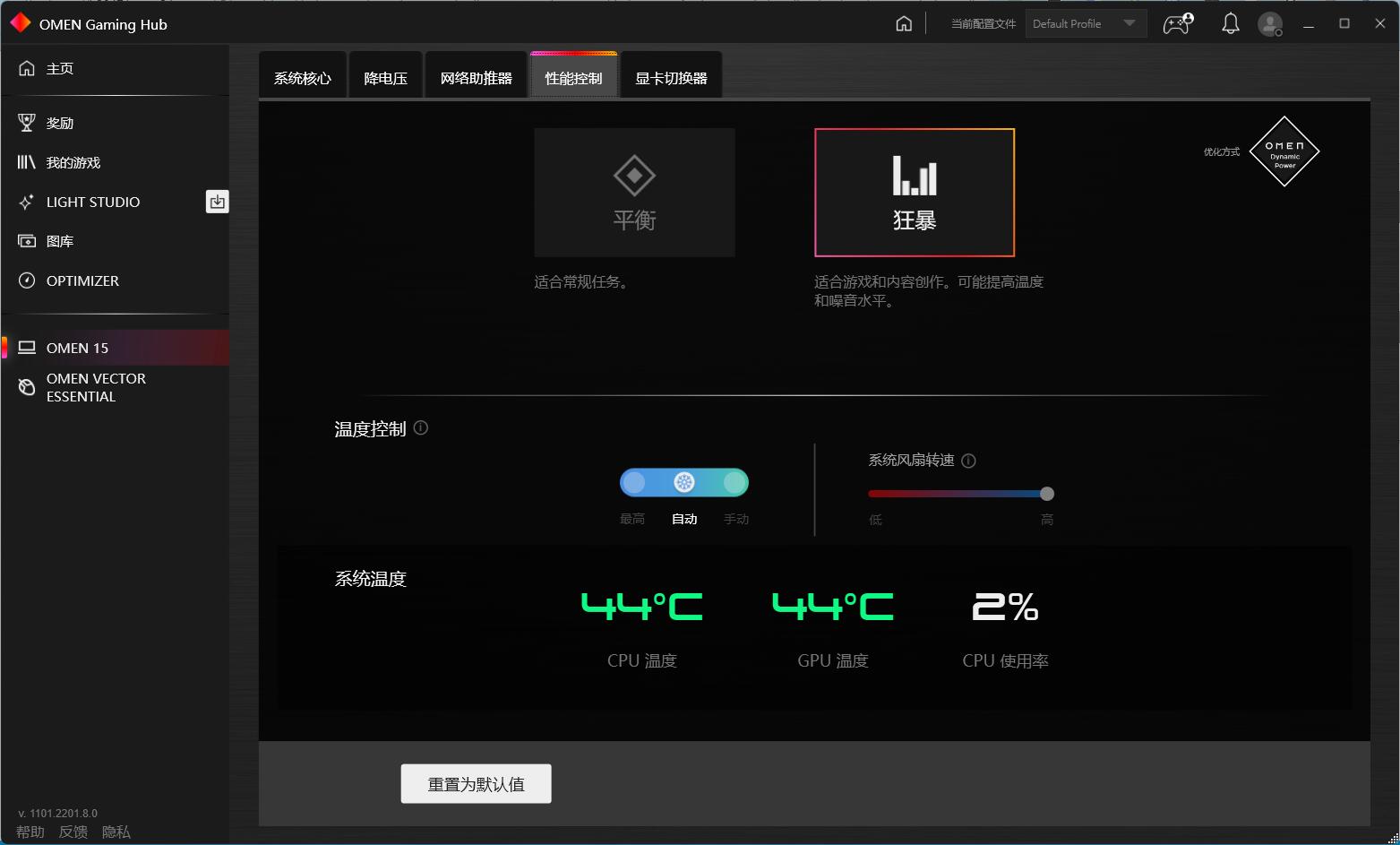Click the 温度控制 info icon
Image resolution: width=1400 pixels, height=845 pixels.
[421, 428]
